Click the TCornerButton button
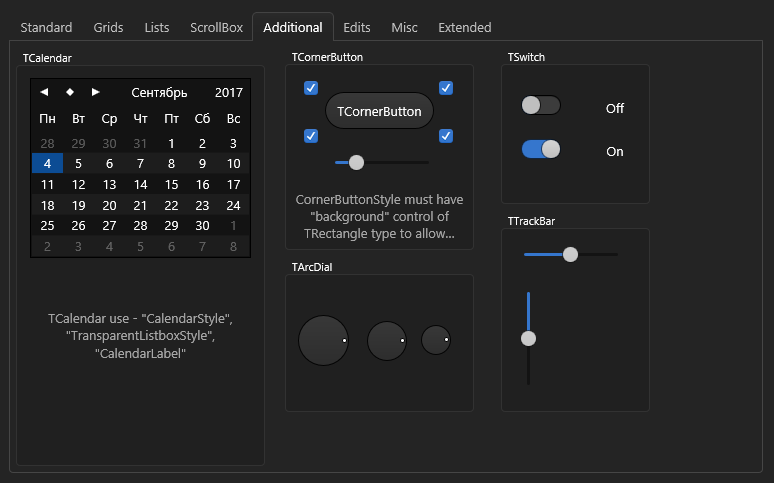The image size is (774, 483). pyautogui.click(x=379, y=111)
